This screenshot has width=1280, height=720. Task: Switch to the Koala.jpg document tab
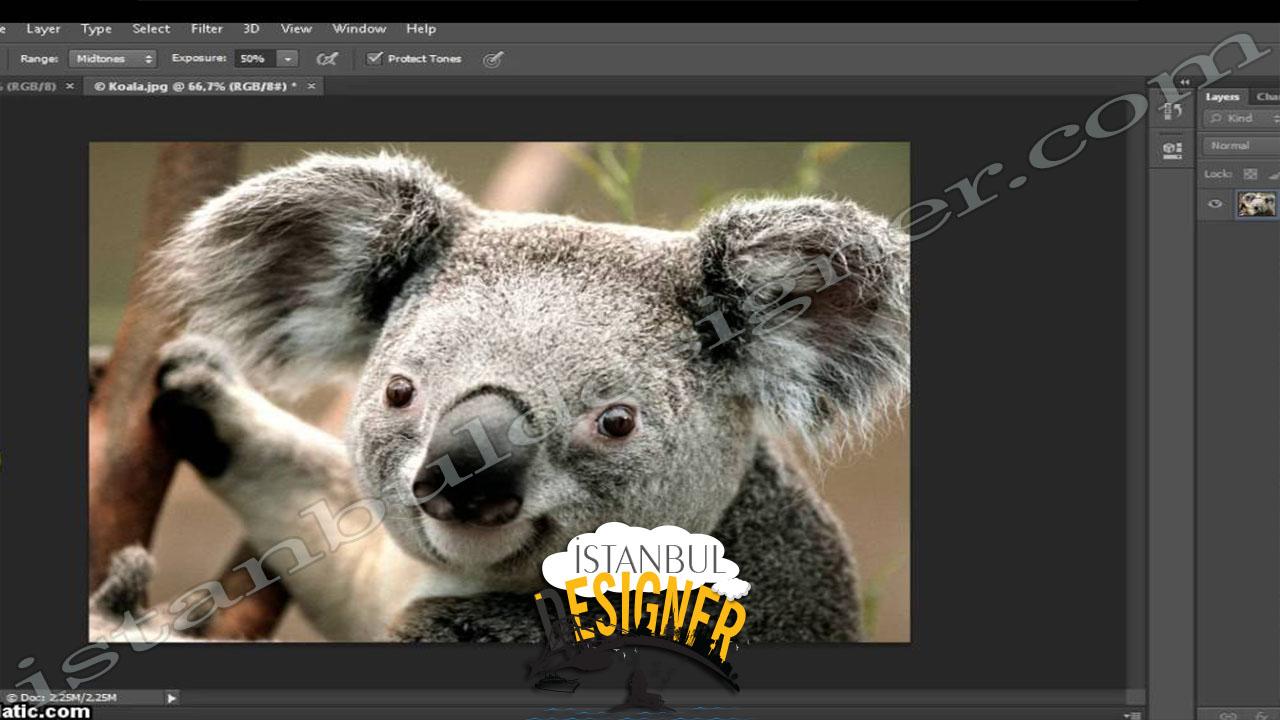(195, 87)
